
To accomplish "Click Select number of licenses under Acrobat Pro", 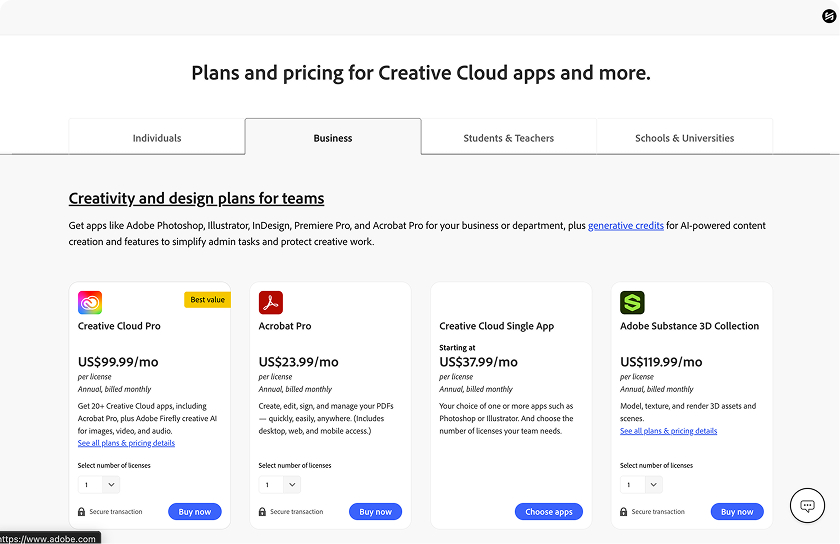I will pos(295,466).
